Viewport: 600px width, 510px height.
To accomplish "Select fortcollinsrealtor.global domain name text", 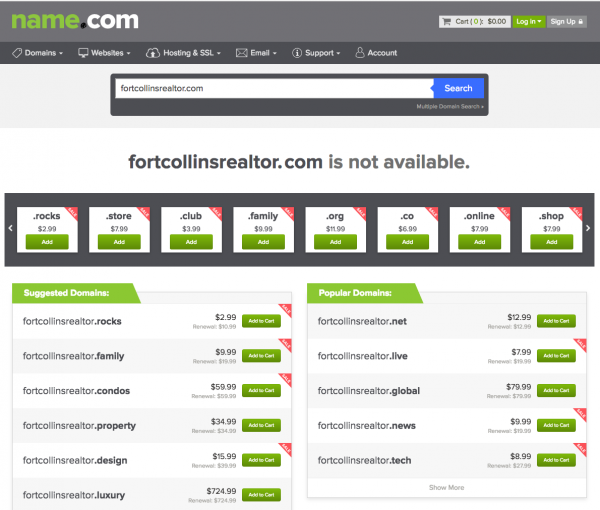I will point(368,391).
